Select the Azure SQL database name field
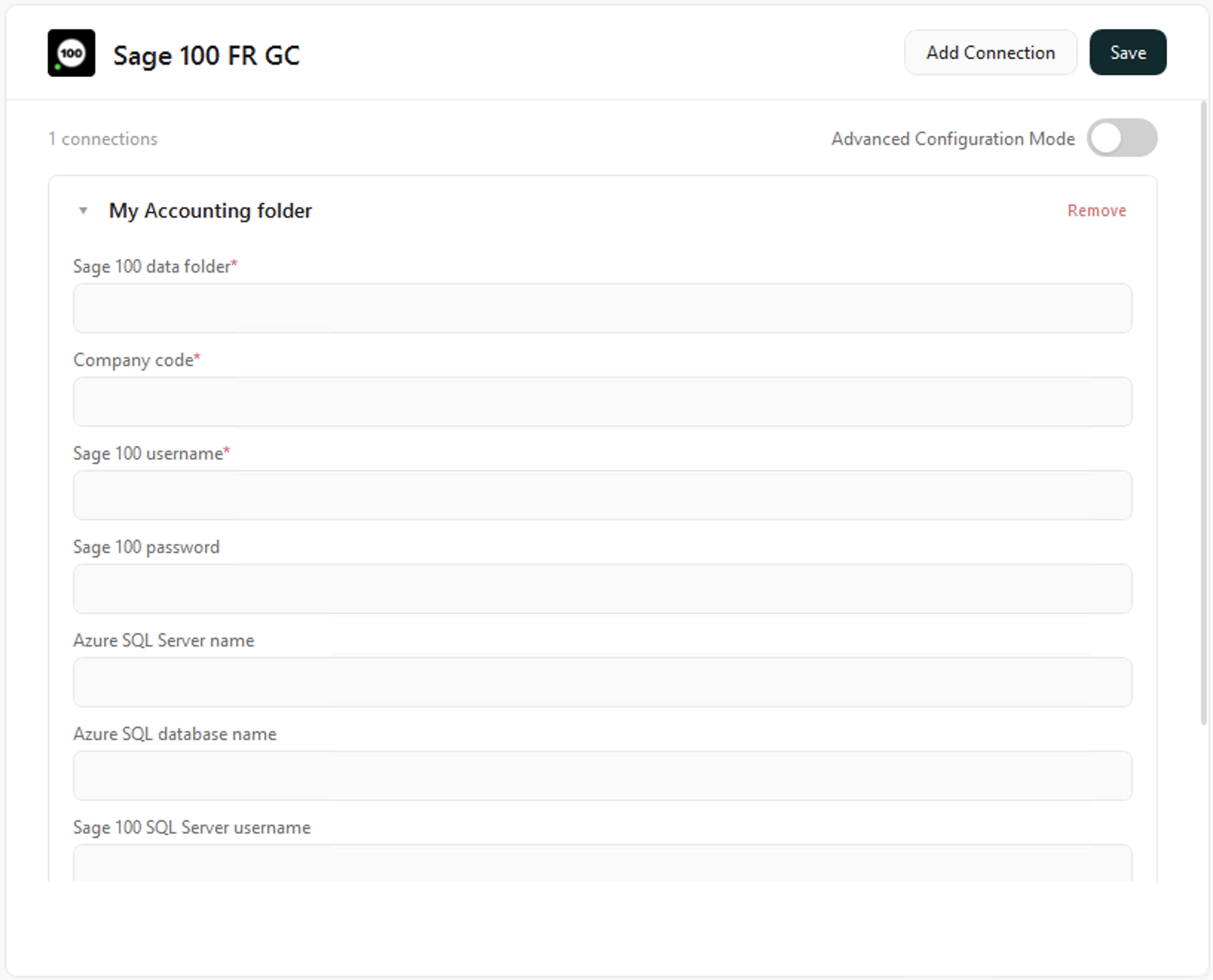This screenshot has height=980, width=1213. click(602, 776)
